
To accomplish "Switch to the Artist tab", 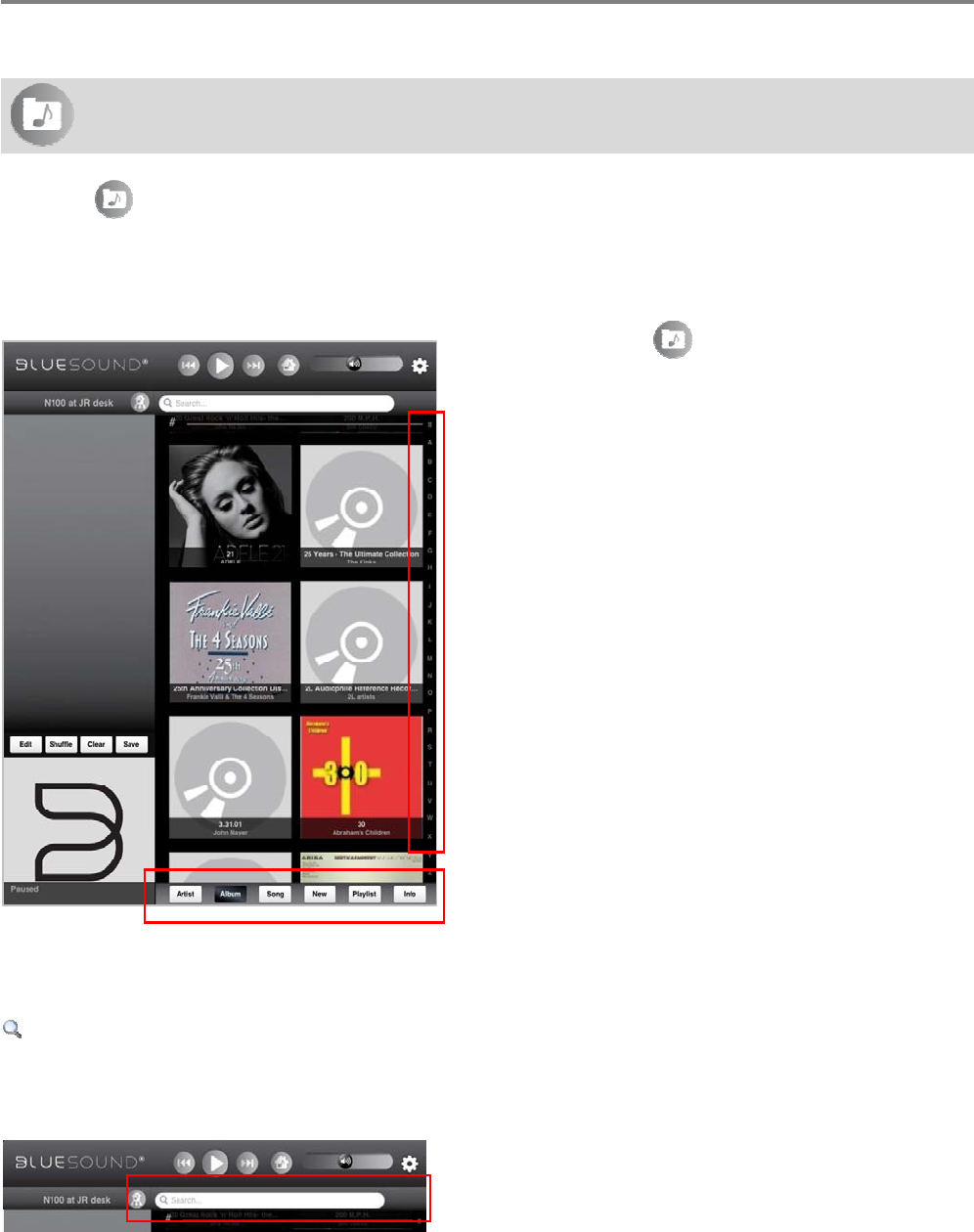I will coord(186,894).
